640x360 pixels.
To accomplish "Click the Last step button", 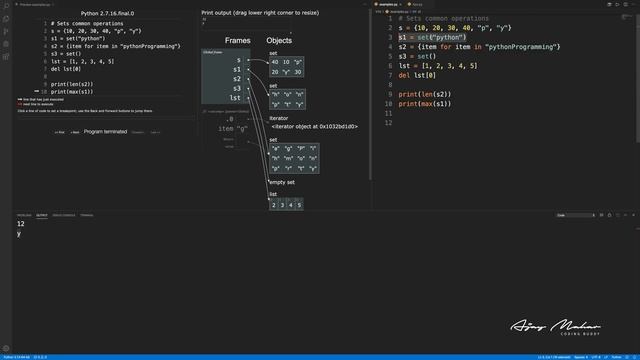I will tap(155, 132).
